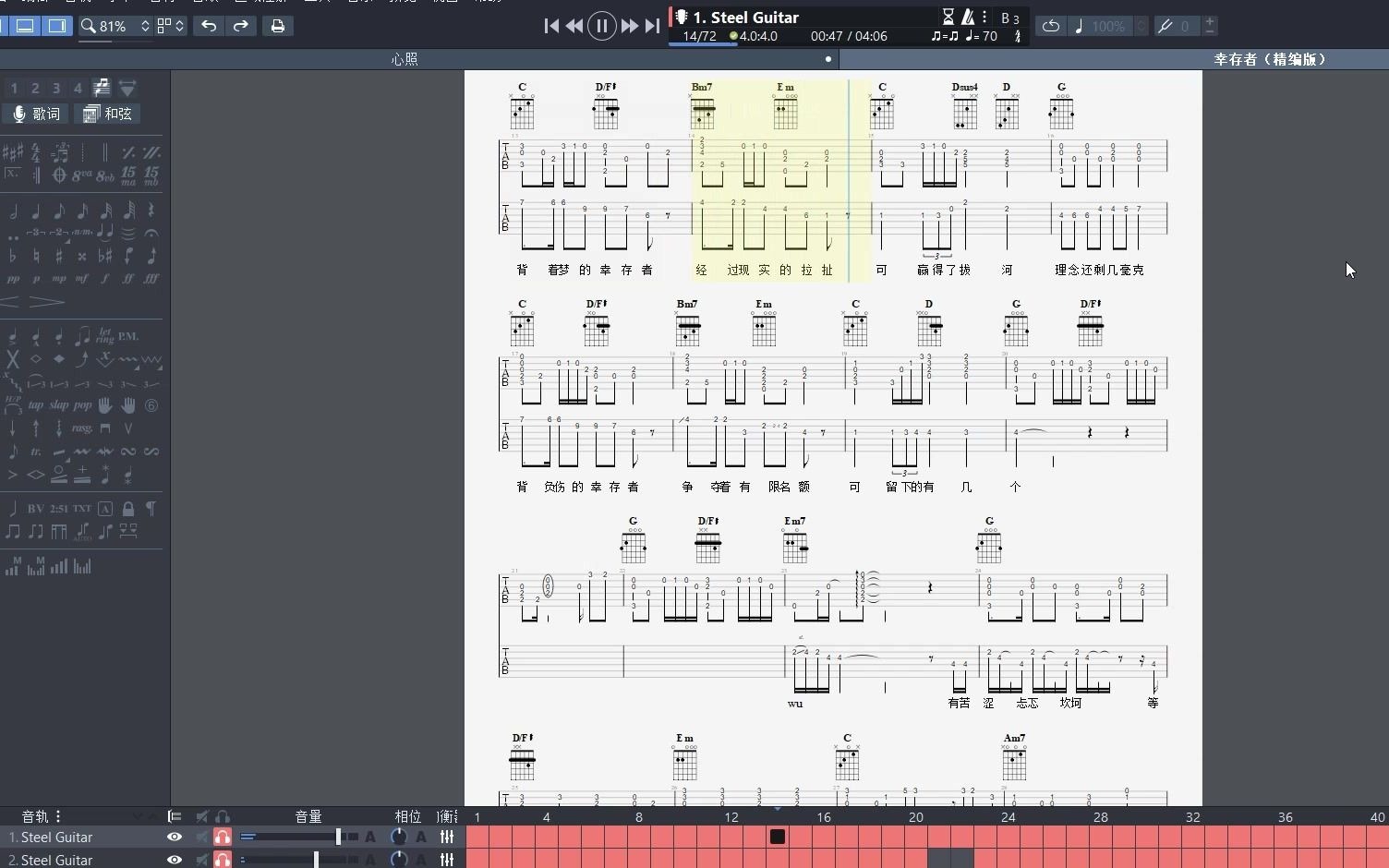Open LCD options three-dot menu
The image size is (1389, 868).
coord(984,17)
